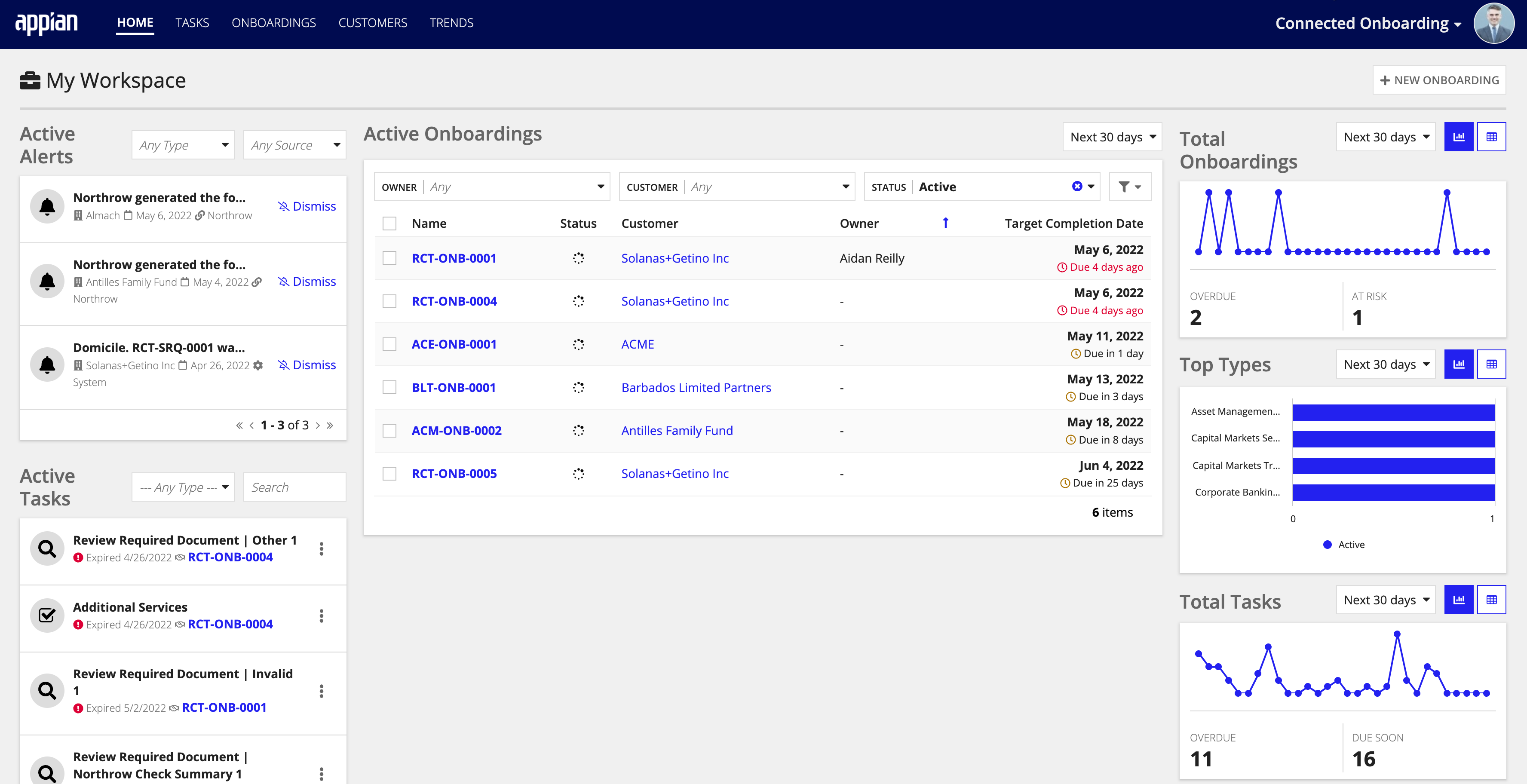This screenshot has width=1527, height=784.
Task: Show Top Types grid view
Action: pyautogui.click(x=1491, y=364)
